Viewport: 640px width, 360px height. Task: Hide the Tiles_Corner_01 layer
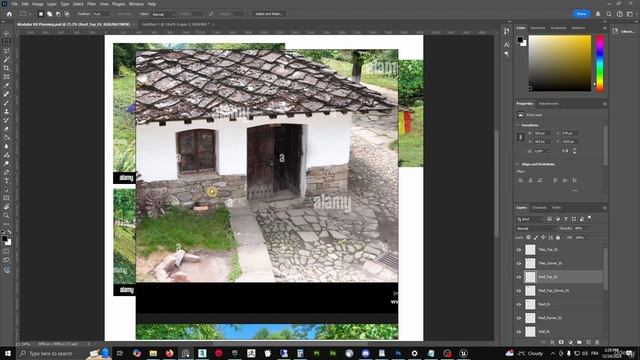pyautogui.click(x=519, y=263)
